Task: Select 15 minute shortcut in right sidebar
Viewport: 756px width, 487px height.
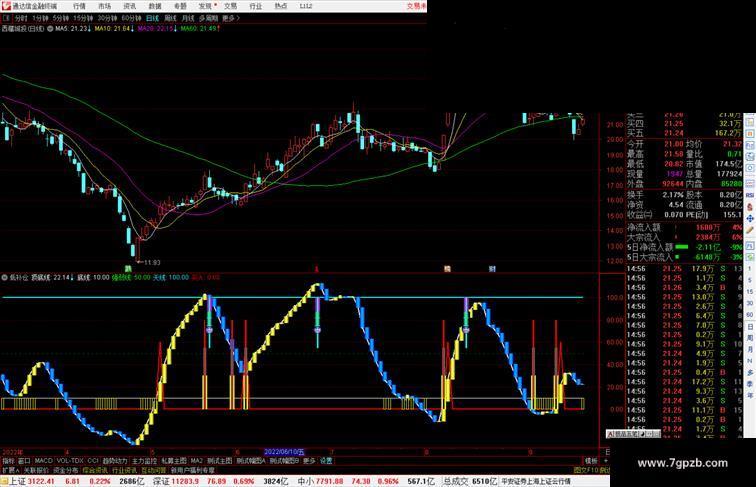Action: [750, 292]
